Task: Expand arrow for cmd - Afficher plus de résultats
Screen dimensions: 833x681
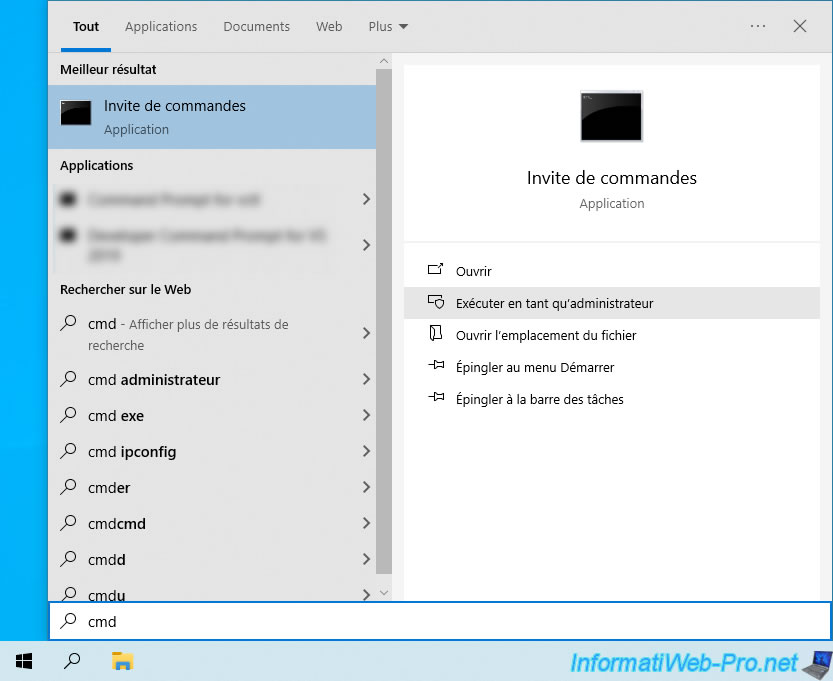Action: (366, 333)
